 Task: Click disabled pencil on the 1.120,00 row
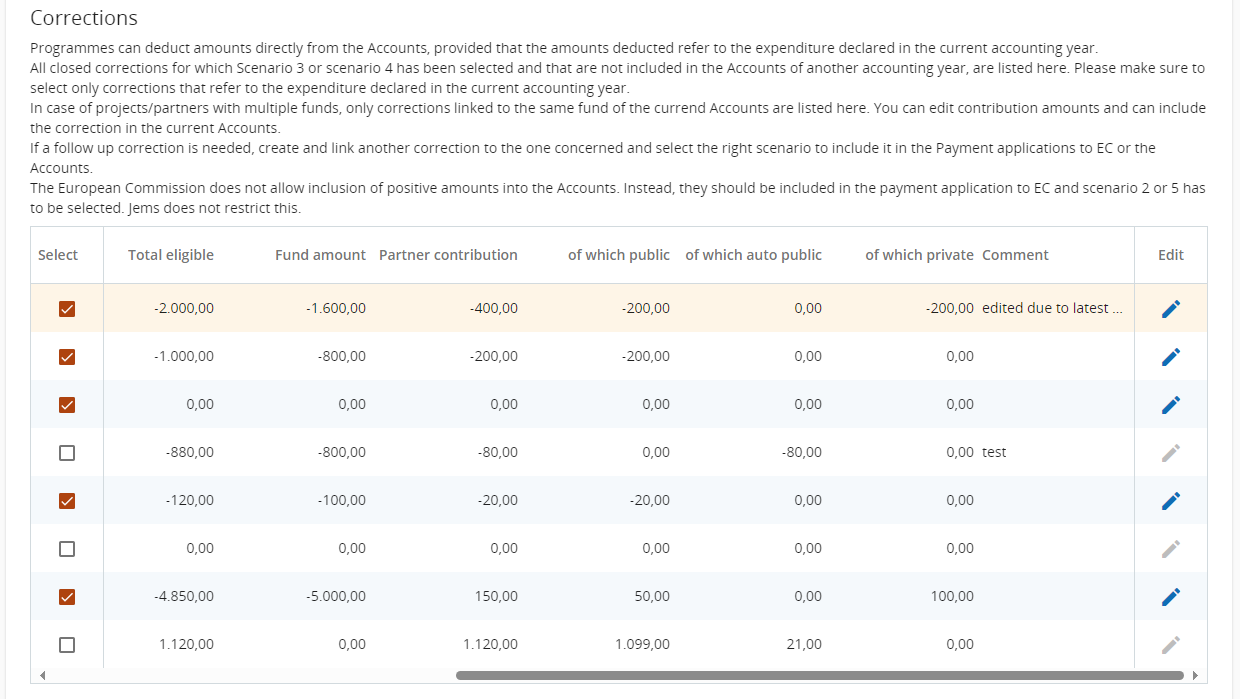coord(1171,645)
